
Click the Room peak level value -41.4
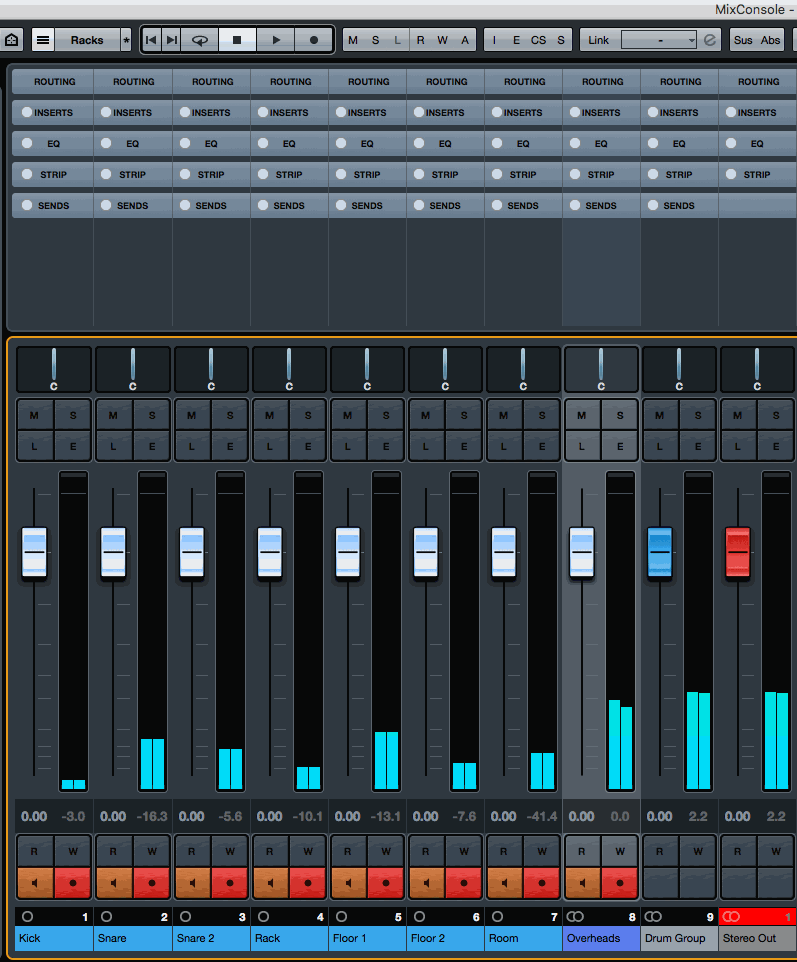coord(542,817)
